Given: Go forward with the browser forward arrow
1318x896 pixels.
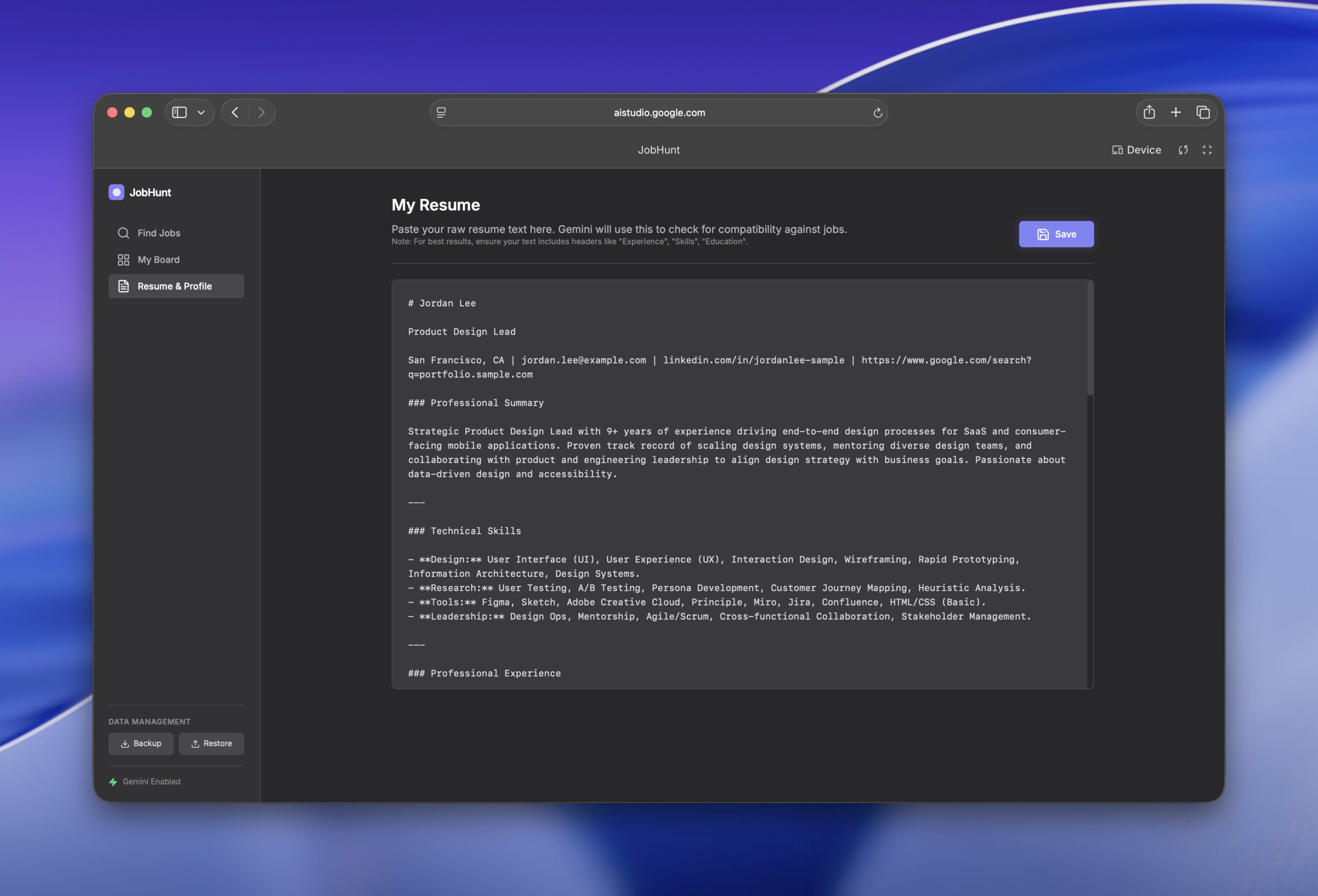Looking at the screenshot, I should click(x=262, y=112).
